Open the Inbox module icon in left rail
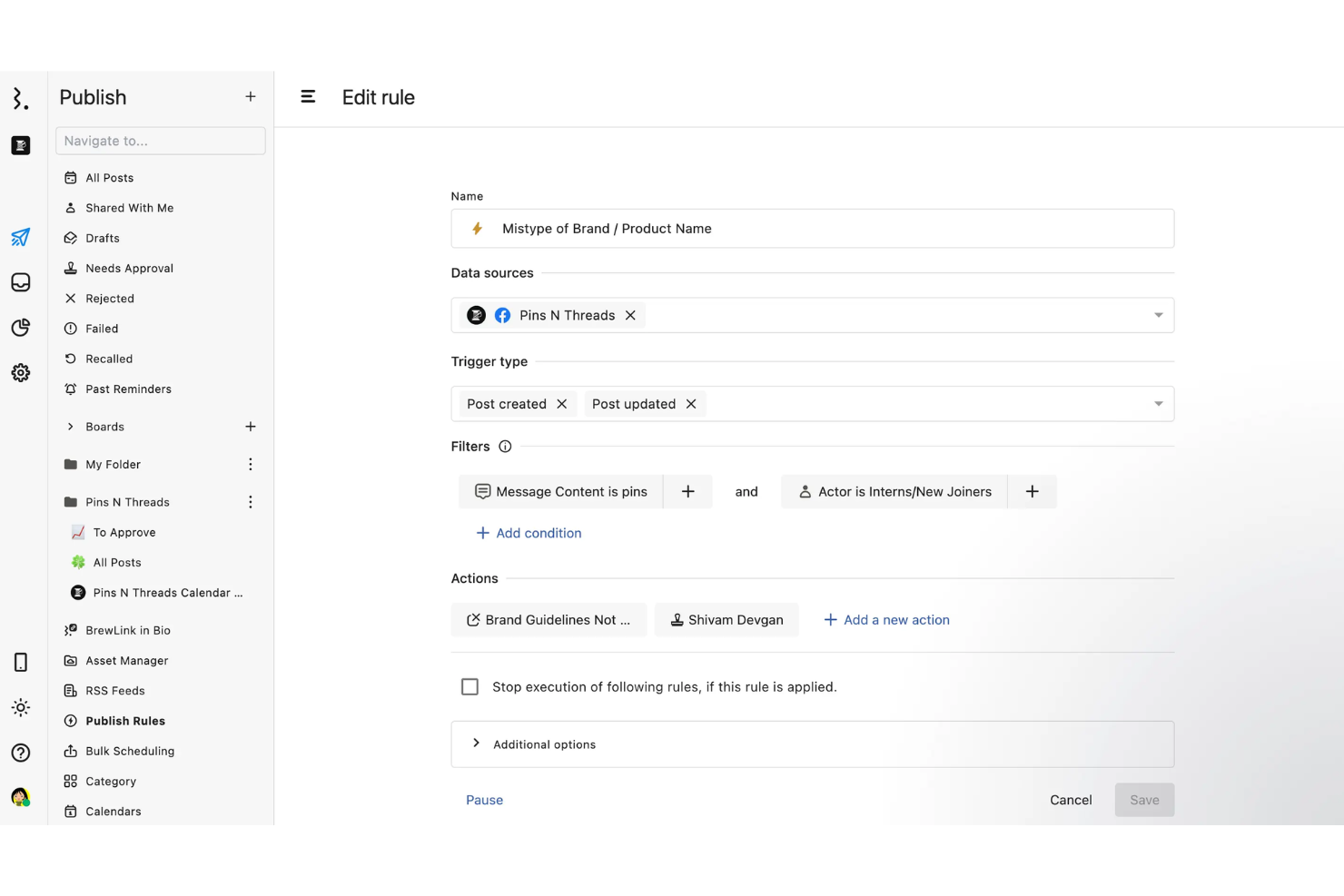 (20, 282)
